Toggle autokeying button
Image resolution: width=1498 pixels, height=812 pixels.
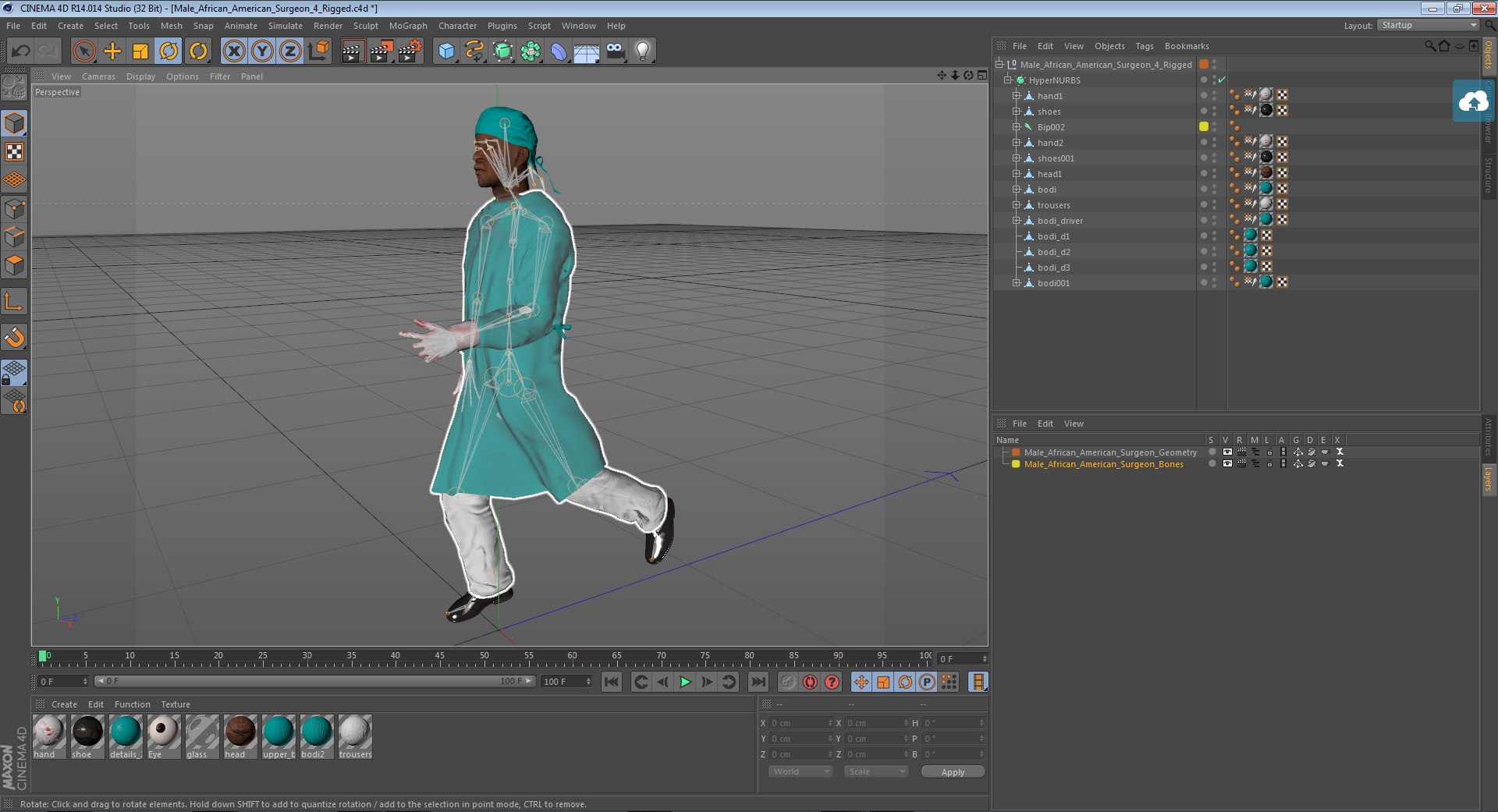pyautogui.click(x=810, y=683)
